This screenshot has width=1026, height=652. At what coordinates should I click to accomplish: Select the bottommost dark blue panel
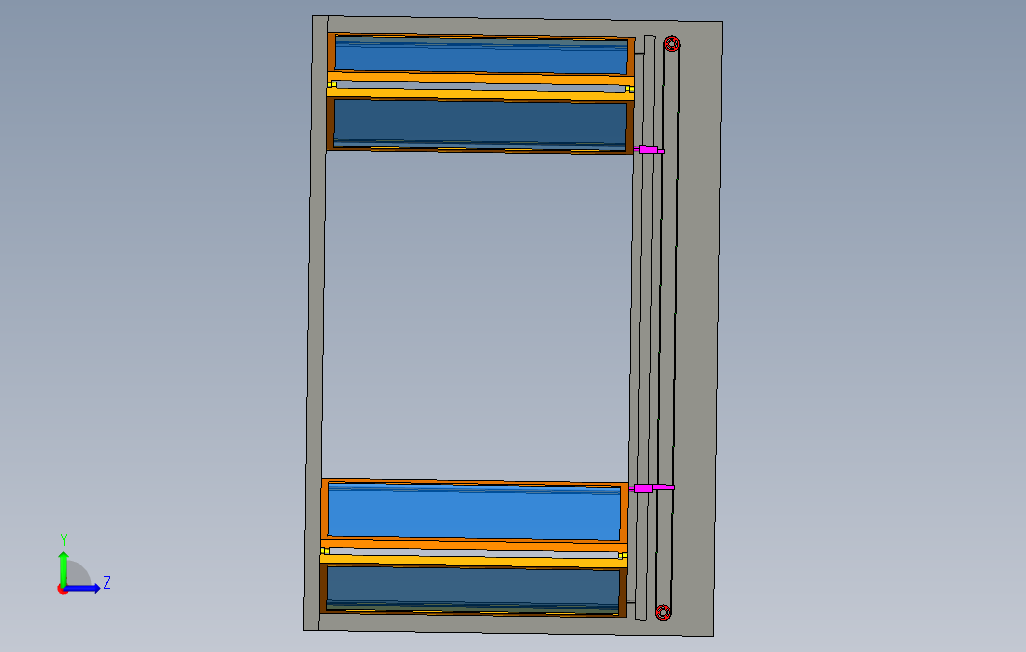(x=472, y=589)
